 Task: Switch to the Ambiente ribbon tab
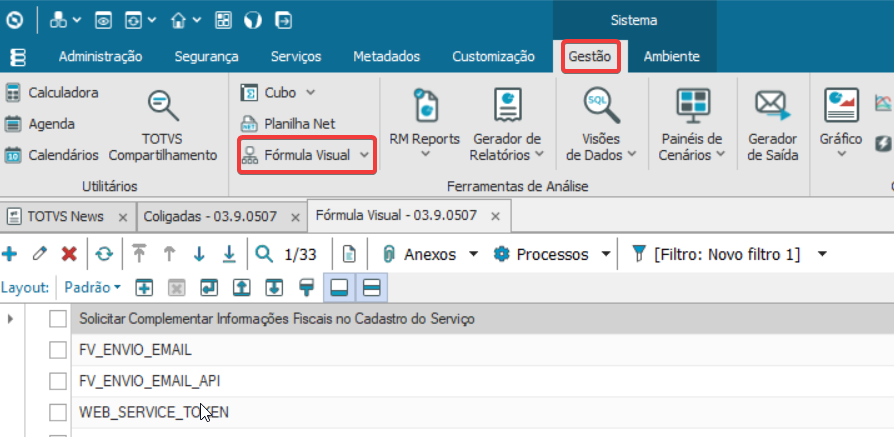coord(672,57)
